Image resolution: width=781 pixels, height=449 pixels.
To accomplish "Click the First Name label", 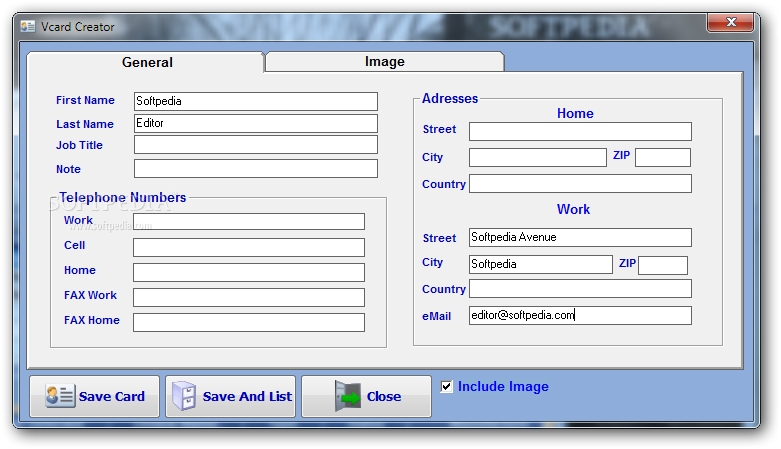I will (85, 100).
